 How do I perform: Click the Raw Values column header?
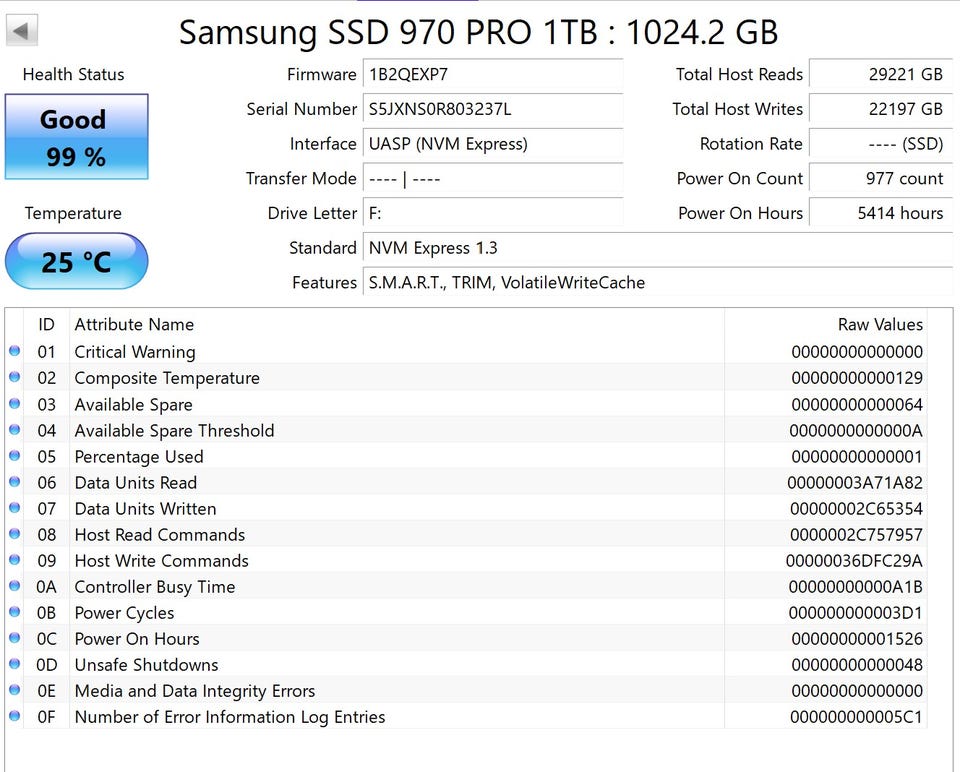click(880, 324)
